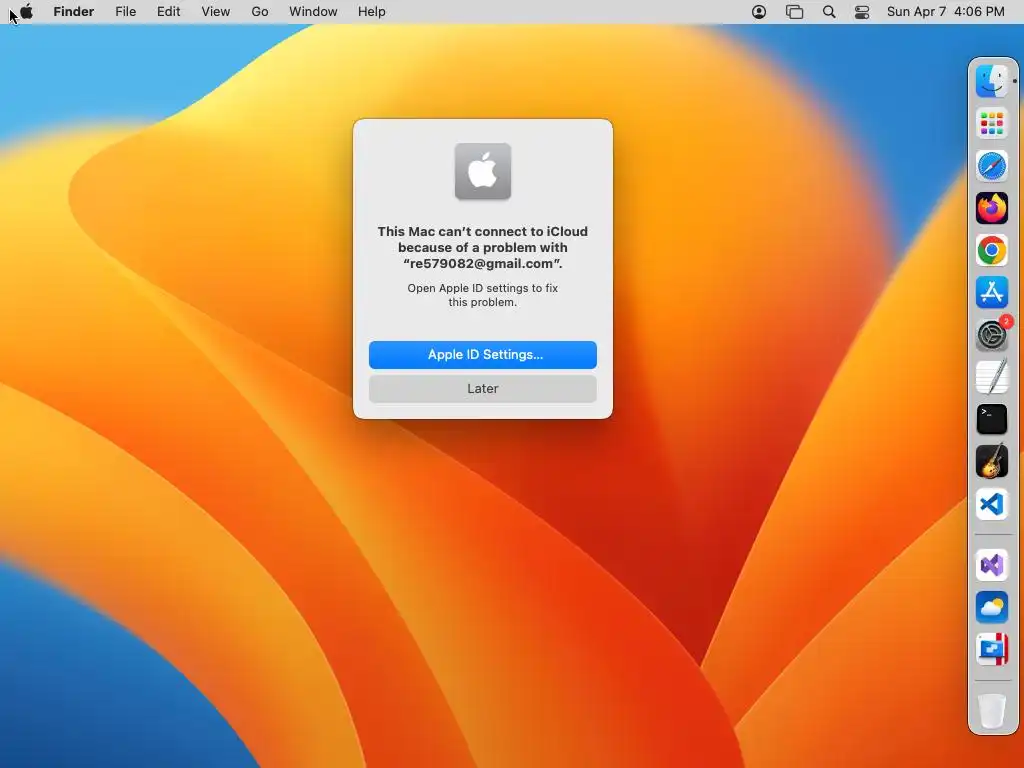Open Control Center in menu bar
This screenshot has height=768, width=1024.
coord(862,12)
